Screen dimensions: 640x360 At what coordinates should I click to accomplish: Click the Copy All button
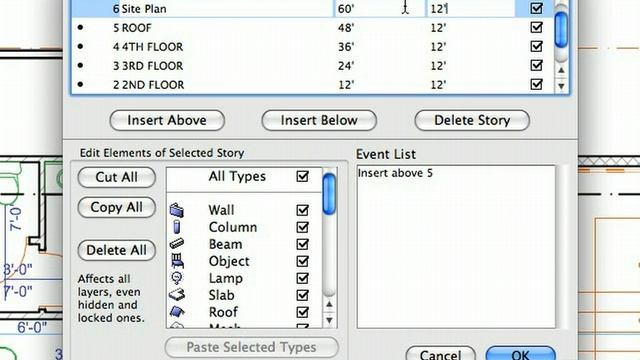117,207
